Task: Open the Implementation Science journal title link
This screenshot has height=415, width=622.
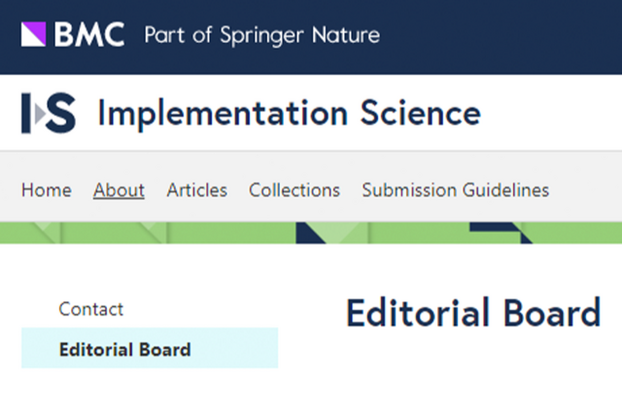Action: click(288, 114)
